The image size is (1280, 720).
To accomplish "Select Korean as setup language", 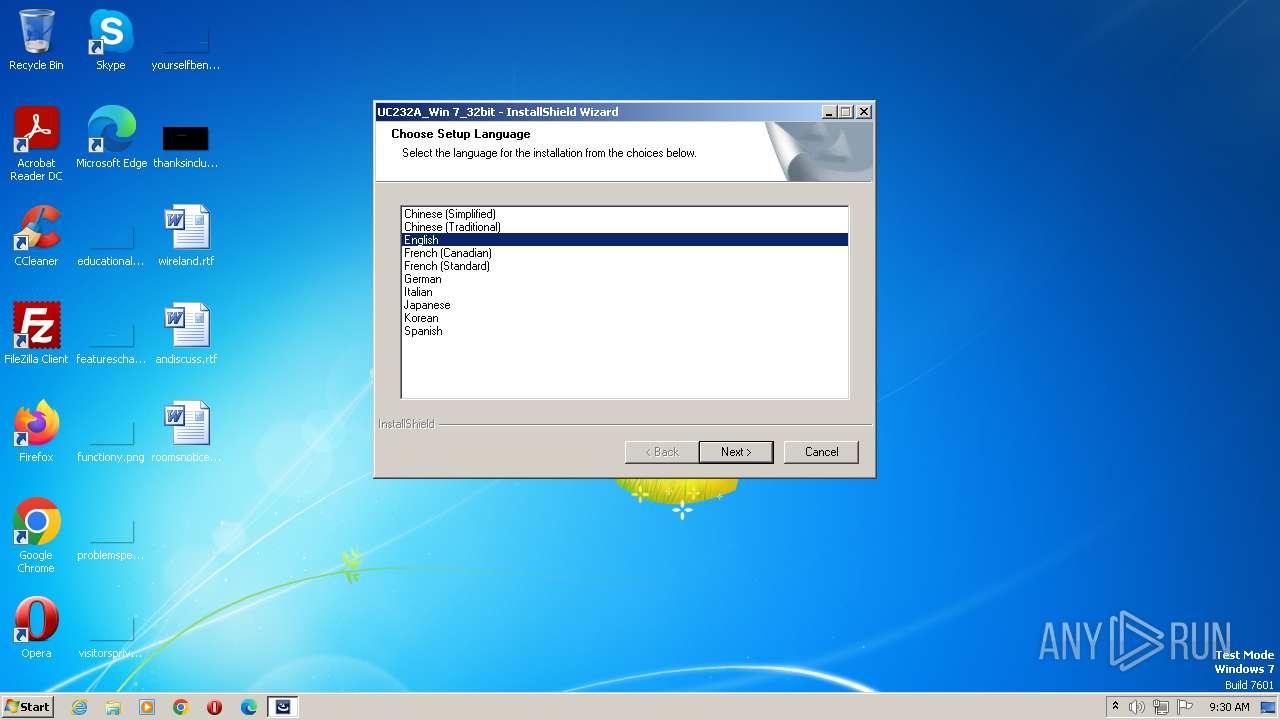I will coord(625,318).
